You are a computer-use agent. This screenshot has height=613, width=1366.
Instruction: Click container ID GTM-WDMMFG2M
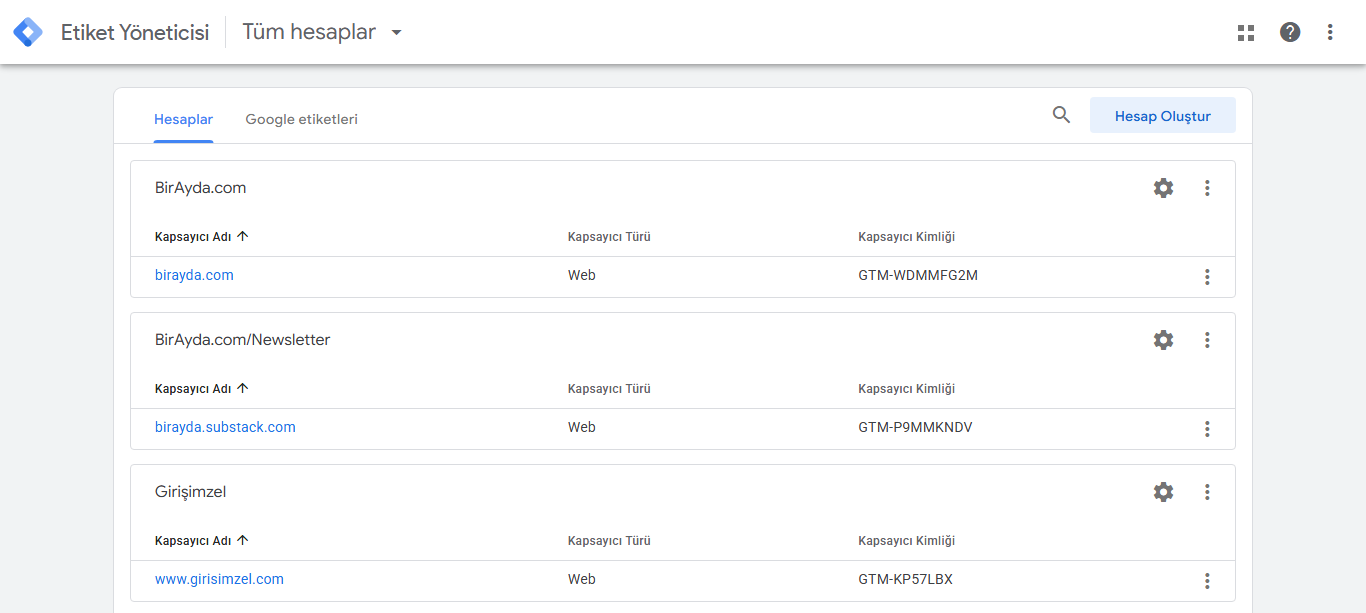[x=918, y=275]
